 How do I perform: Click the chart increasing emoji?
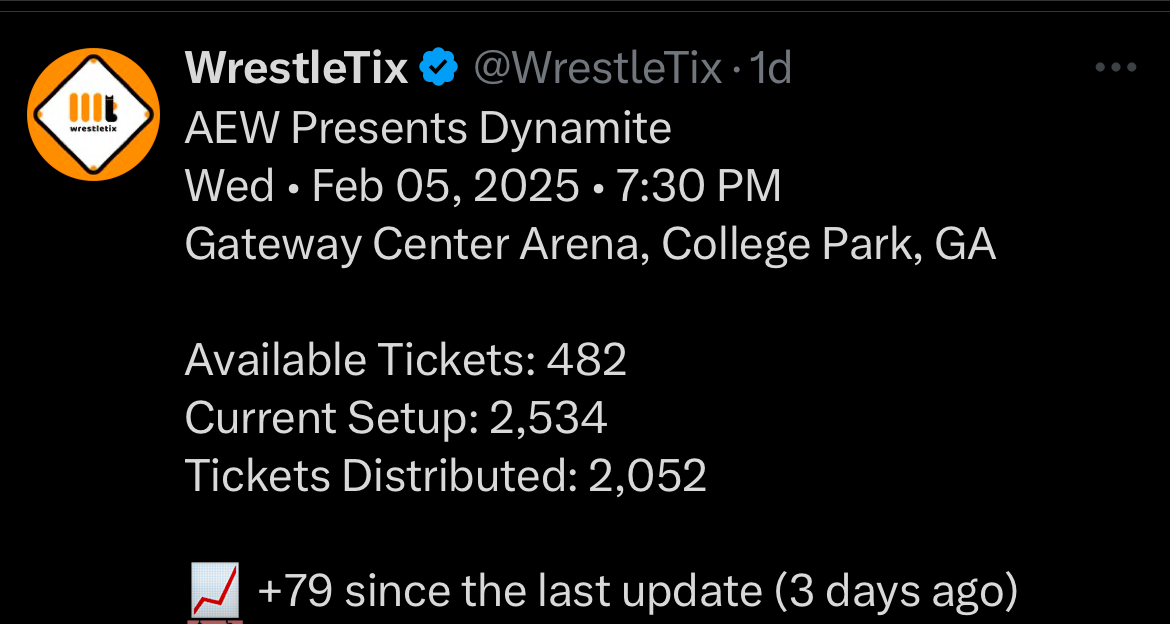click(x=213, y=590)
